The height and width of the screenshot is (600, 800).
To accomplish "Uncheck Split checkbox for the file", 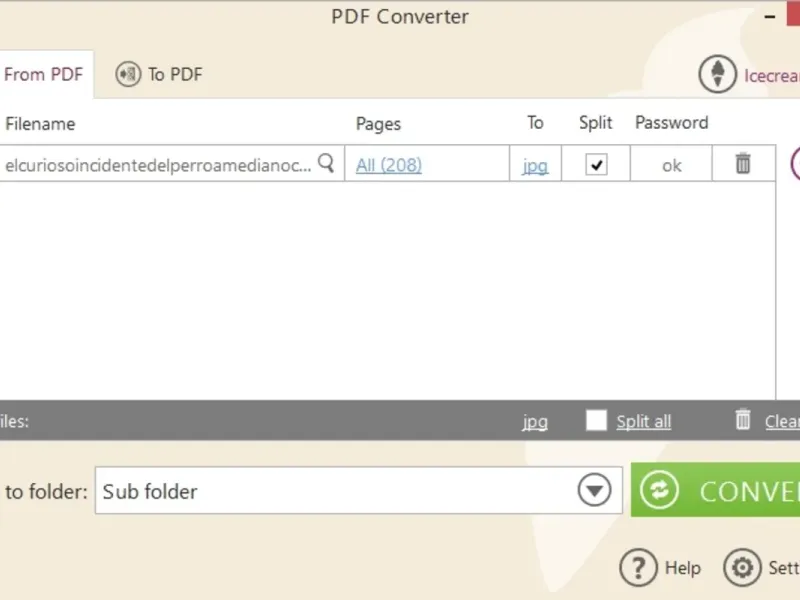I will (x=596, y=165).
